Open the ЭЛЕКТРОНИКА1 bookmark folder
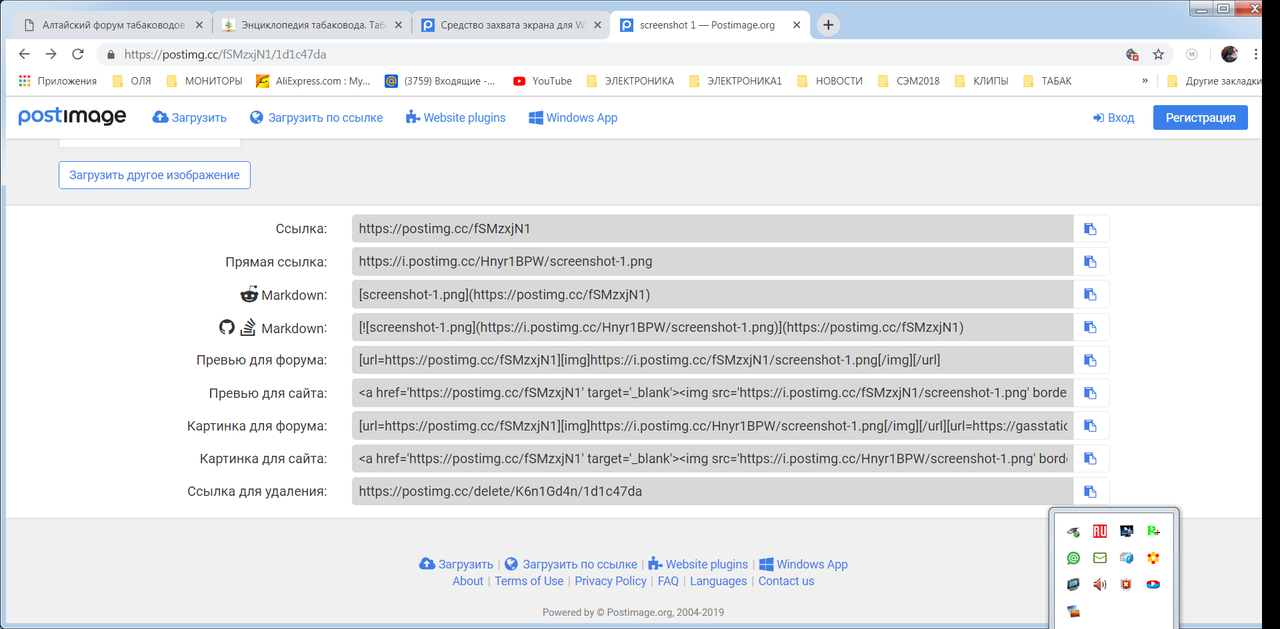The height and width of the screenshot is (629, 1280). [735, 81]
